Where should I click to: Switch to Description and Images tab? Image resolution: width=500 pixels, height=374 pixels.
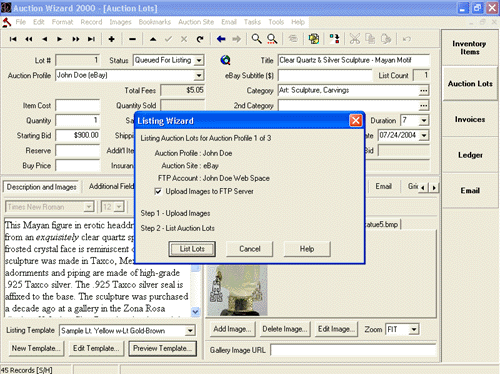(42, 187)
